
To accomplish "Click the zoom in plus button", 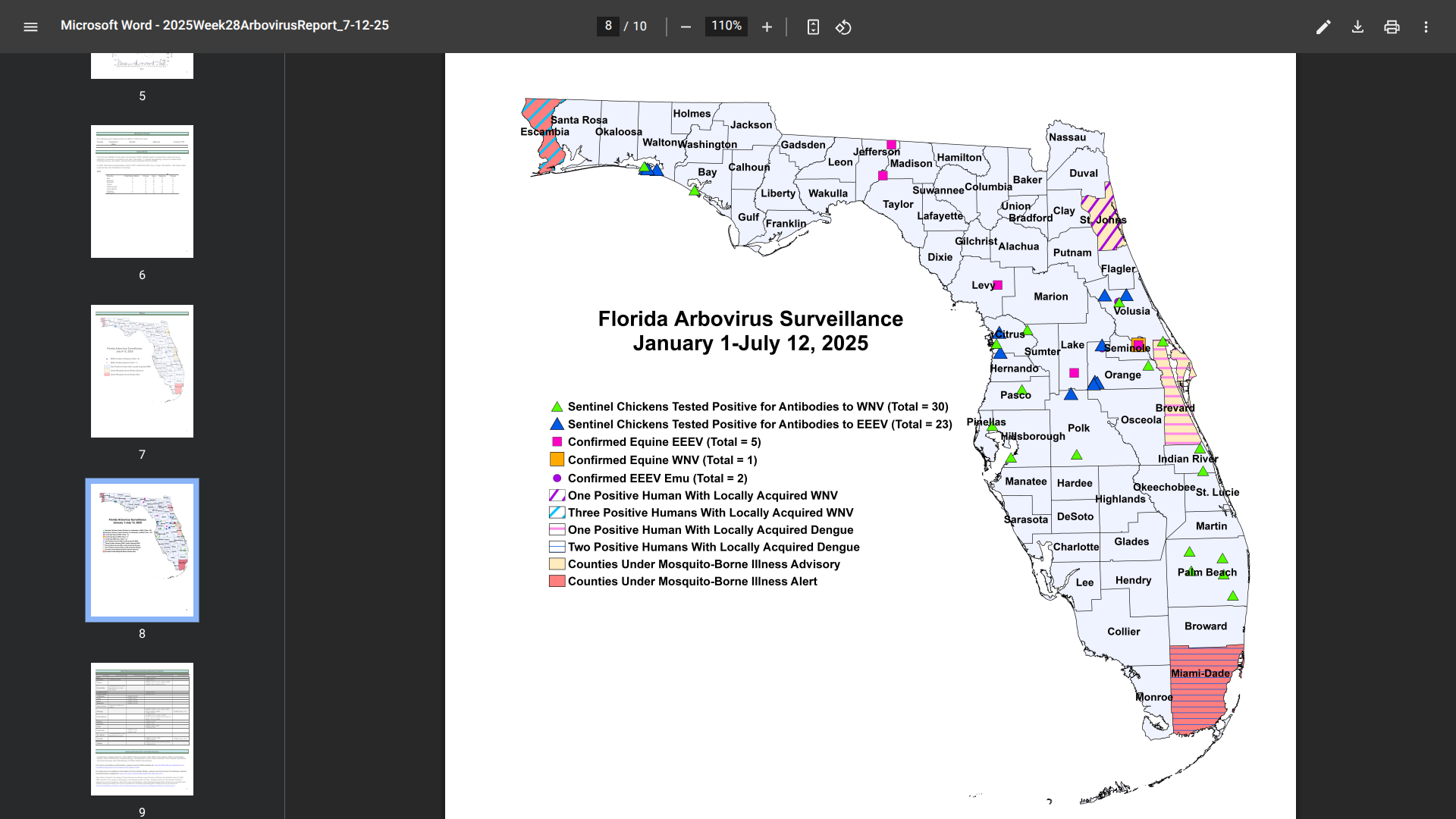I will point(767,27).
